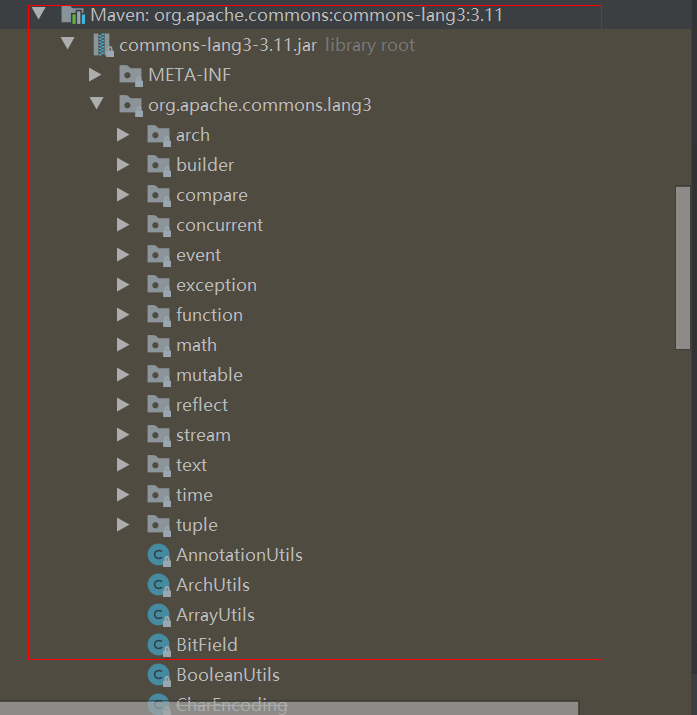The height and width of the screenshot is (715, 697).
Task: Expand the tuple package
Action: [x=123, y=525]
